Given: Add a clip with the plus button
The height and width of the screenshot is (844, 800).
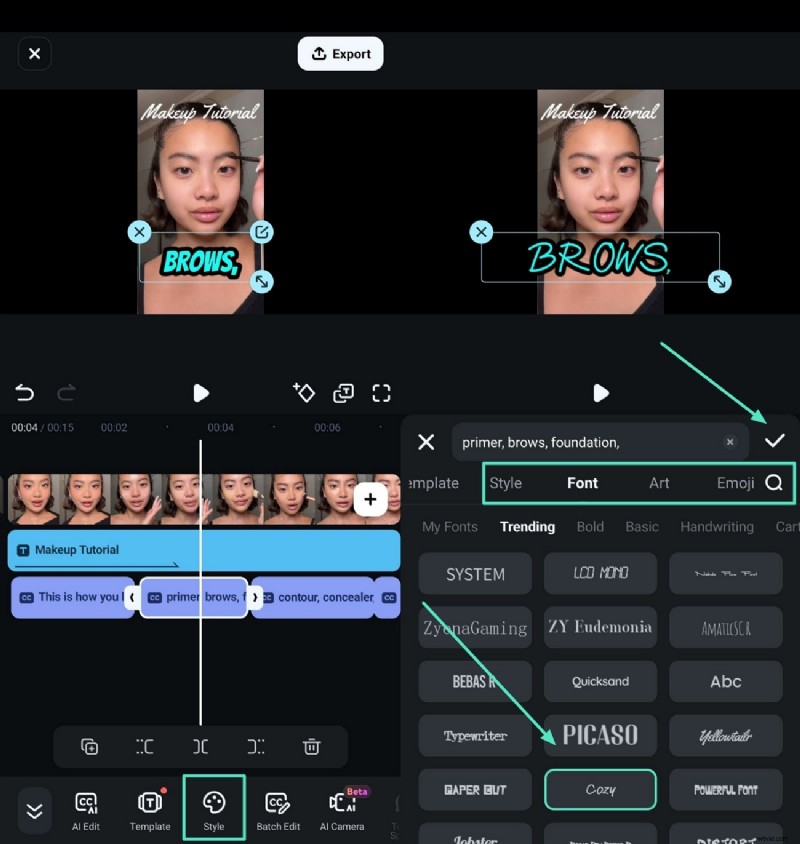Looking at the screenshot, I should (x=370, y=499).
